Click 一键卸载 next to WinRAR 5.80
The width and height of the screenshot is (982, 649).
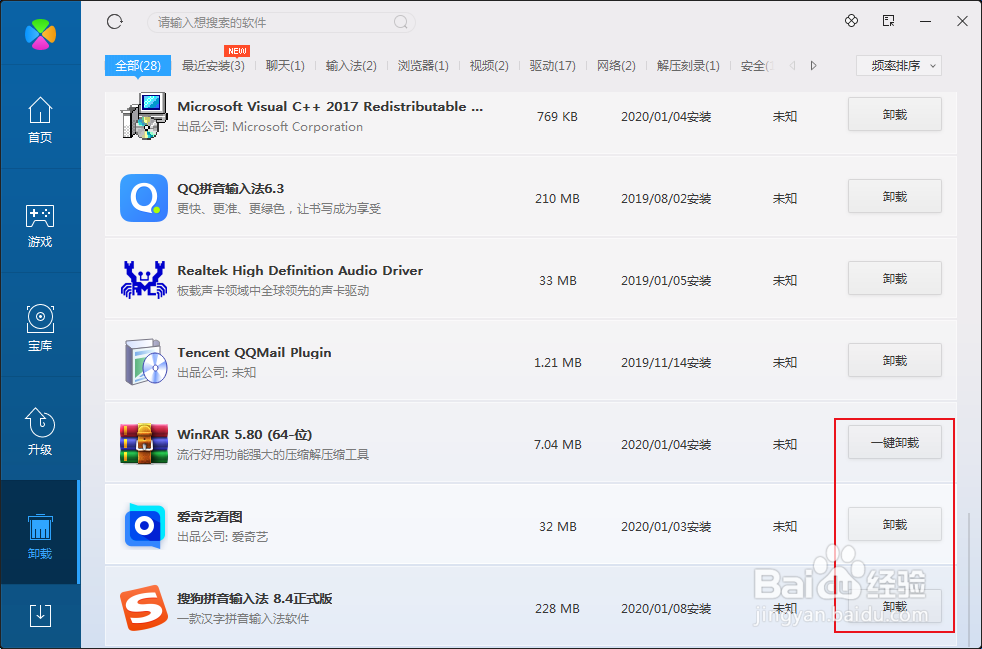(894, 442)
